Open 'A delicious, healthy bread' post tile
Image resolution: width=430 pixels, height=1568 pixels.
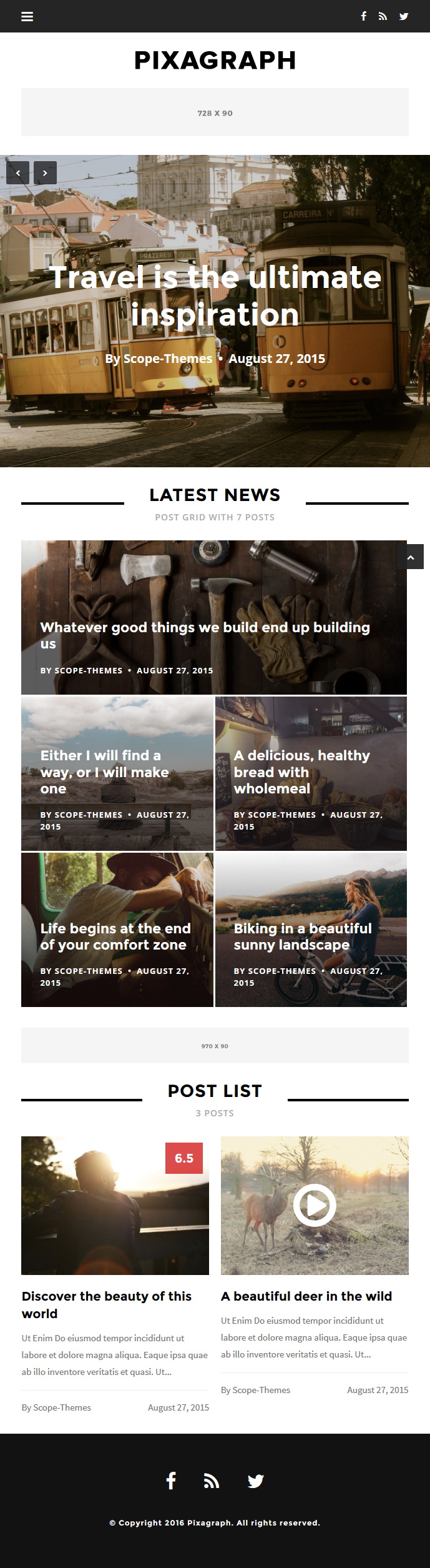pyautogui.click(x=302, y=772)
